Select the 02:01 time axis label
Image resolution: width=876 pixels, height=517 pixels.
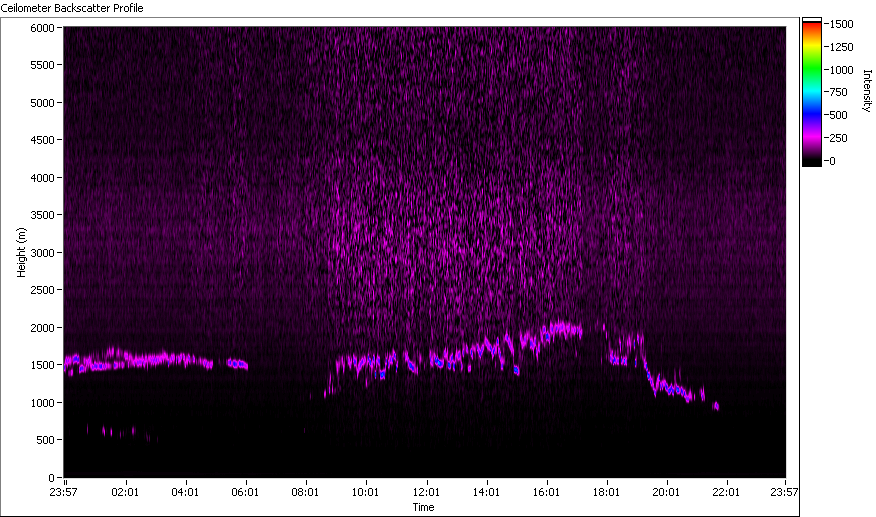click(x=125, y=492)
